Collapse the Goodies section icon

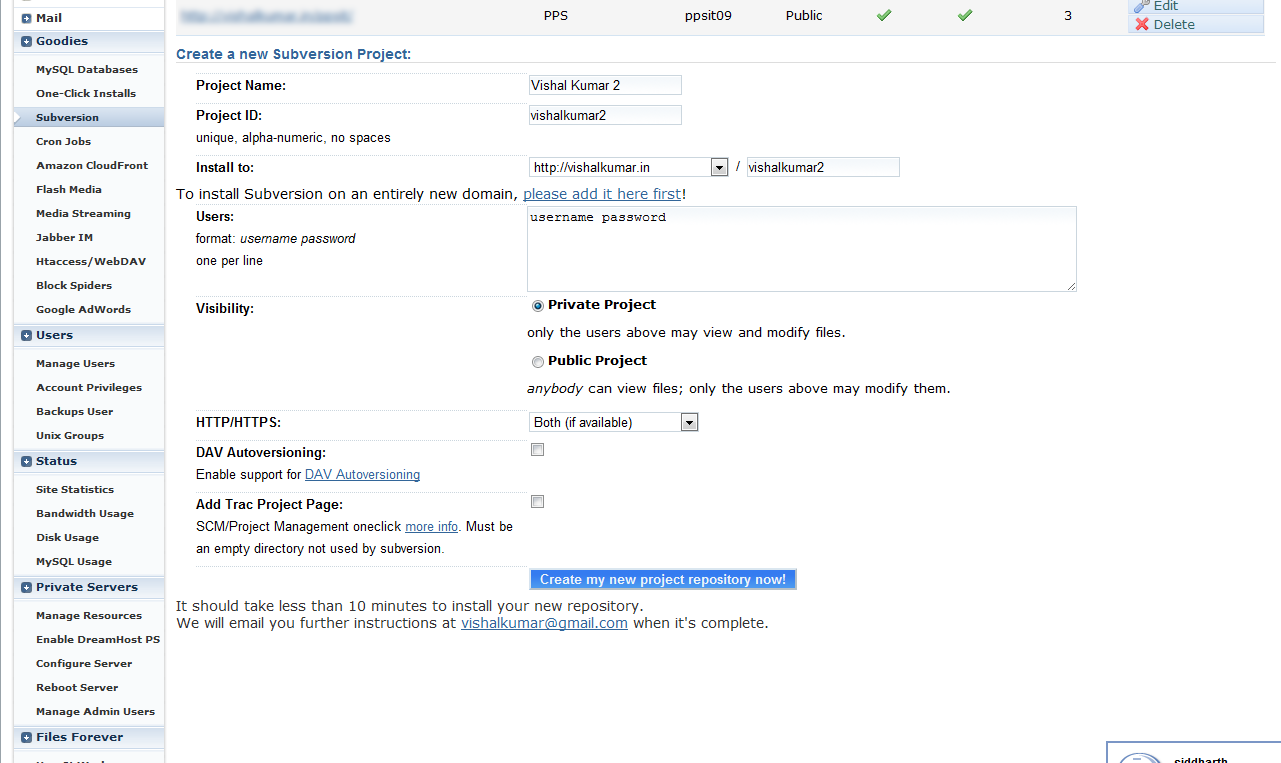[x=26, y=41]
